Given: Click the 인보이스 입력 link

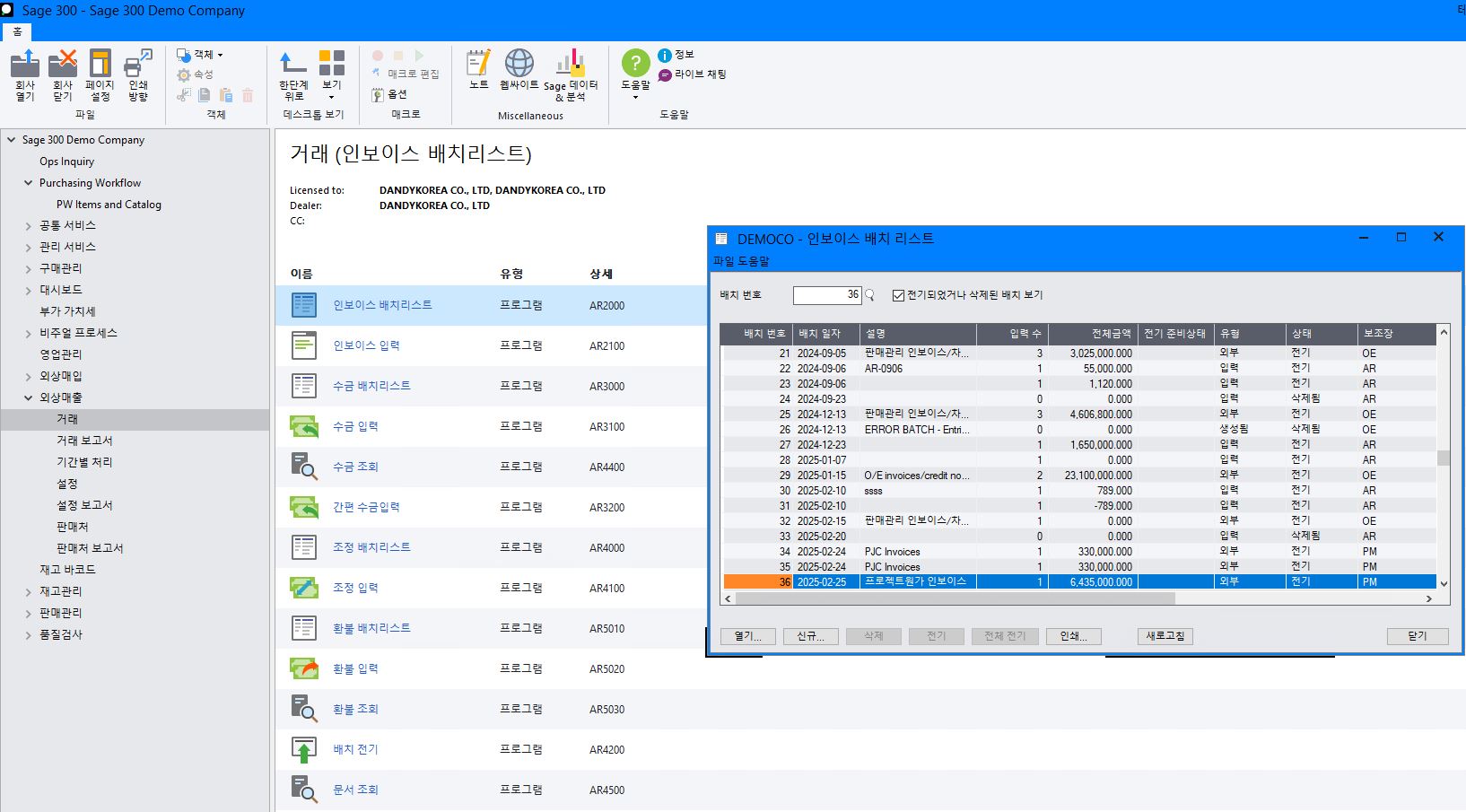Looking at the screenshot, I should point(366,345).
